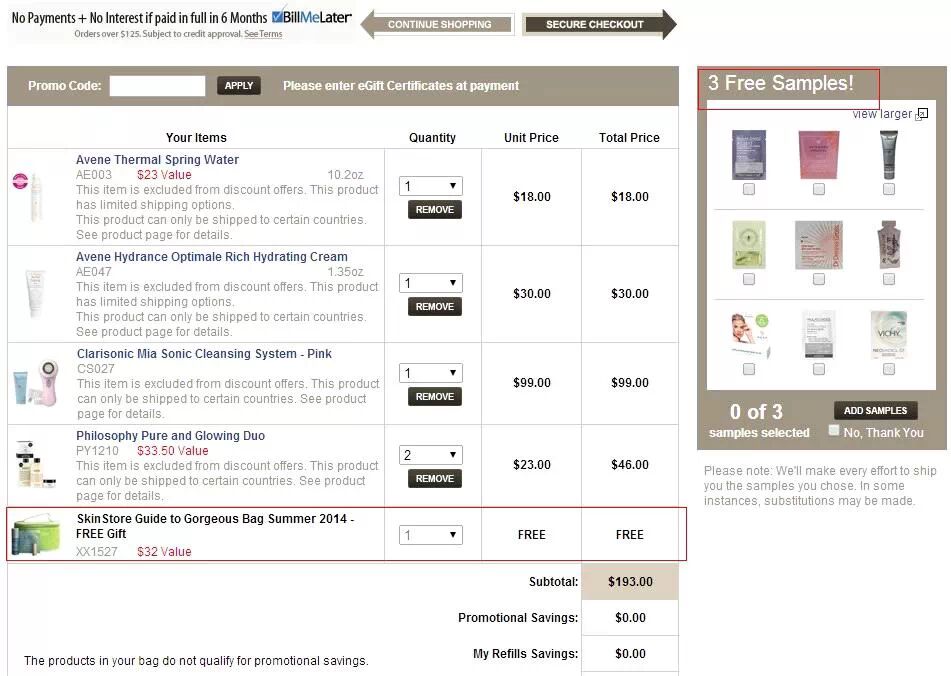Image resolution: width=951 pixels, height=676 pixels.
Task: Open Philosophy Pure and Glowing Duo link
Action: pos(170,435)
